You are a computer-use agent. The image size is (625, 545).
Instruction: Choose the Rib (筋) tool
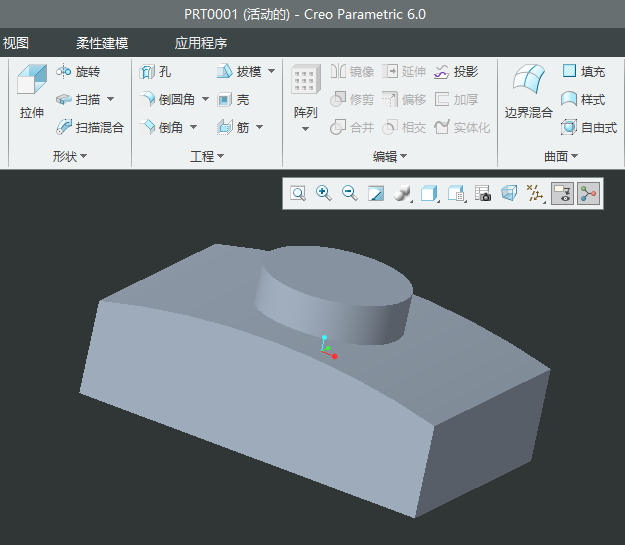point(233,128)
